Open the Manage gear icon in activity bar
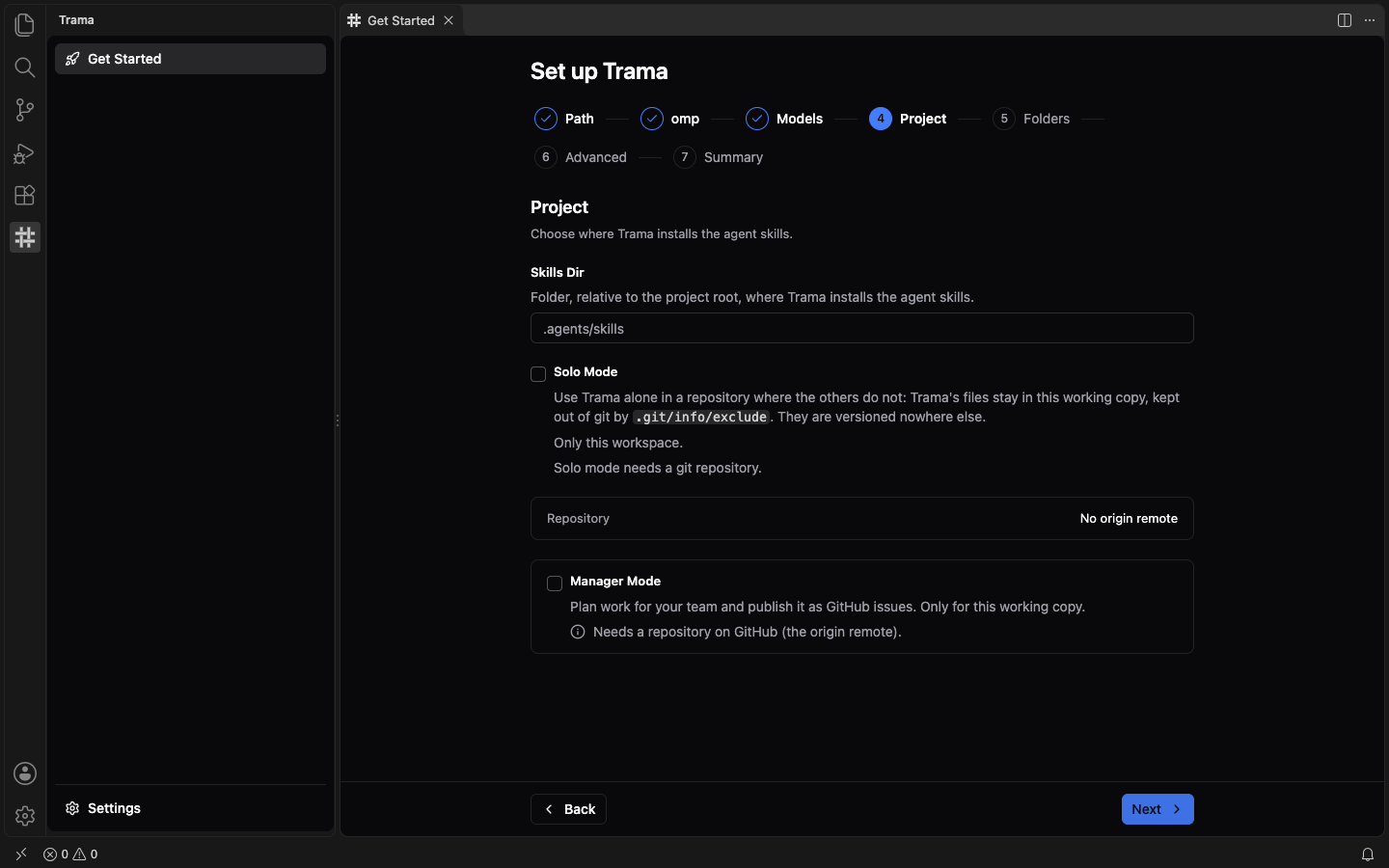 25,816
